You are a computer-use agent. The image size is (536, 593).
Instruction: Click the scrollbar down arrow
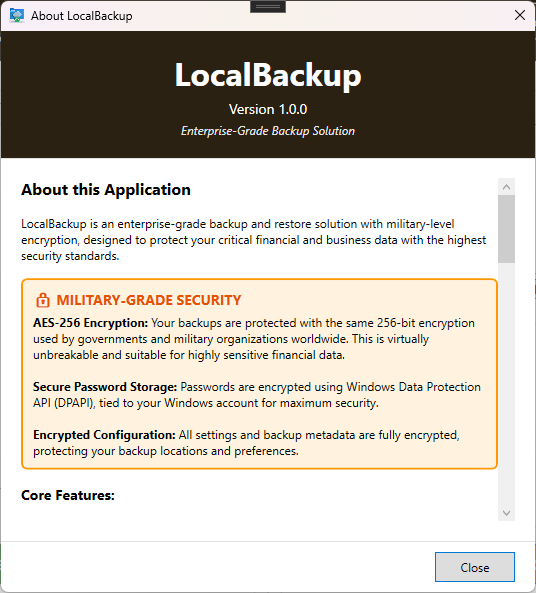point(506,513)
